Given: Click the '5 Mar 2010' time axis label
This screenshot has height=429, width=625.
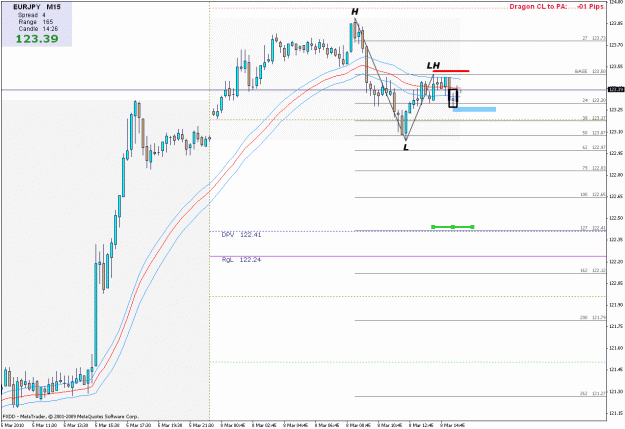Looking at the screenshot, I should coord(13,425).
